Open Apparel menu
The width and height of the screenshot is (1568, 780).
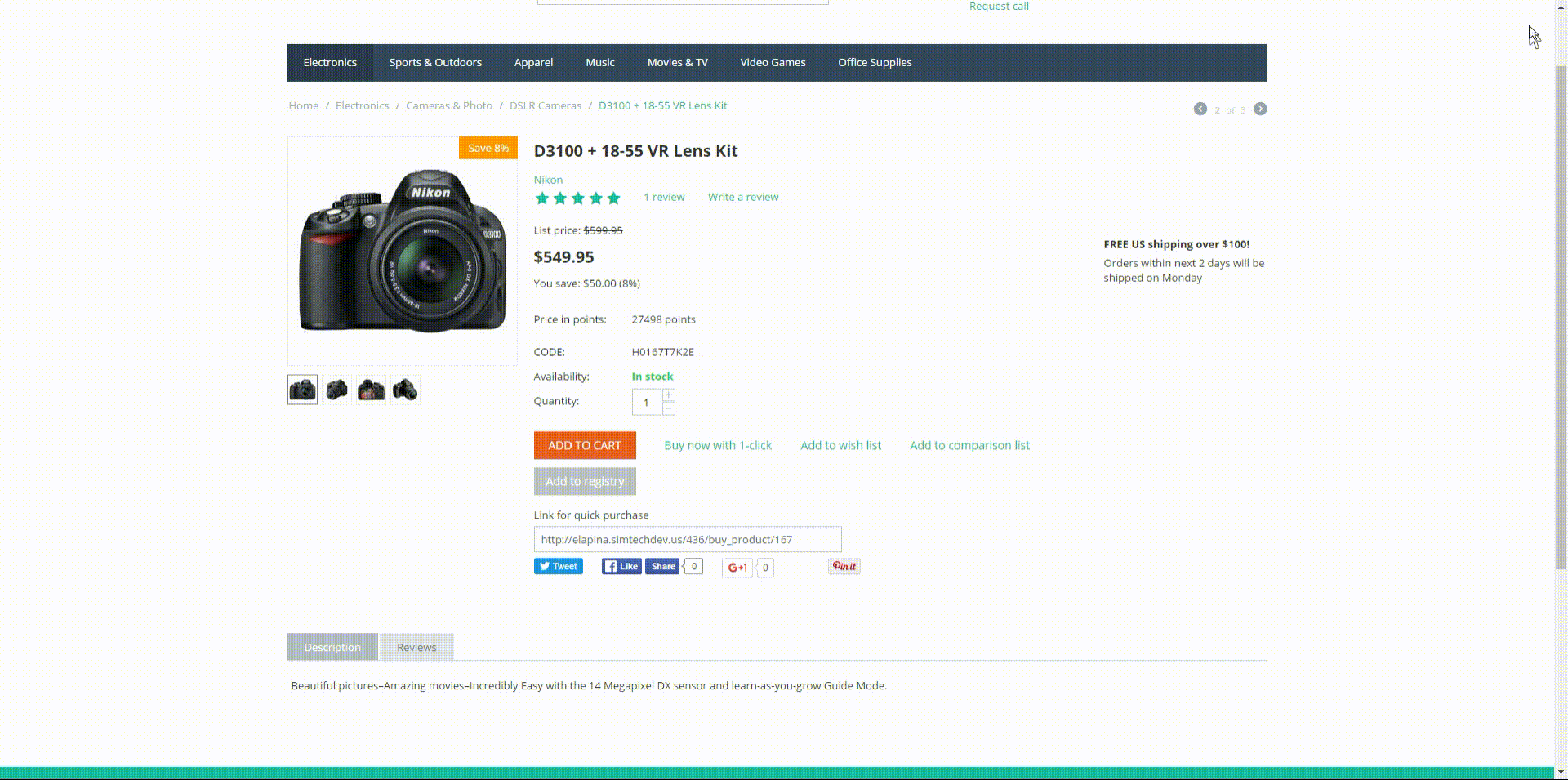tap(533, 63)
